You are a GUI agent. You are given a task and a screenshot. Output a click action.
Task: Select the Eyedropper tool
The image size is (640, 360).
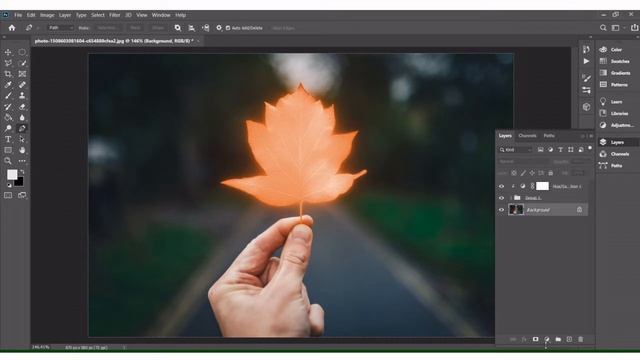pos(8,85)
